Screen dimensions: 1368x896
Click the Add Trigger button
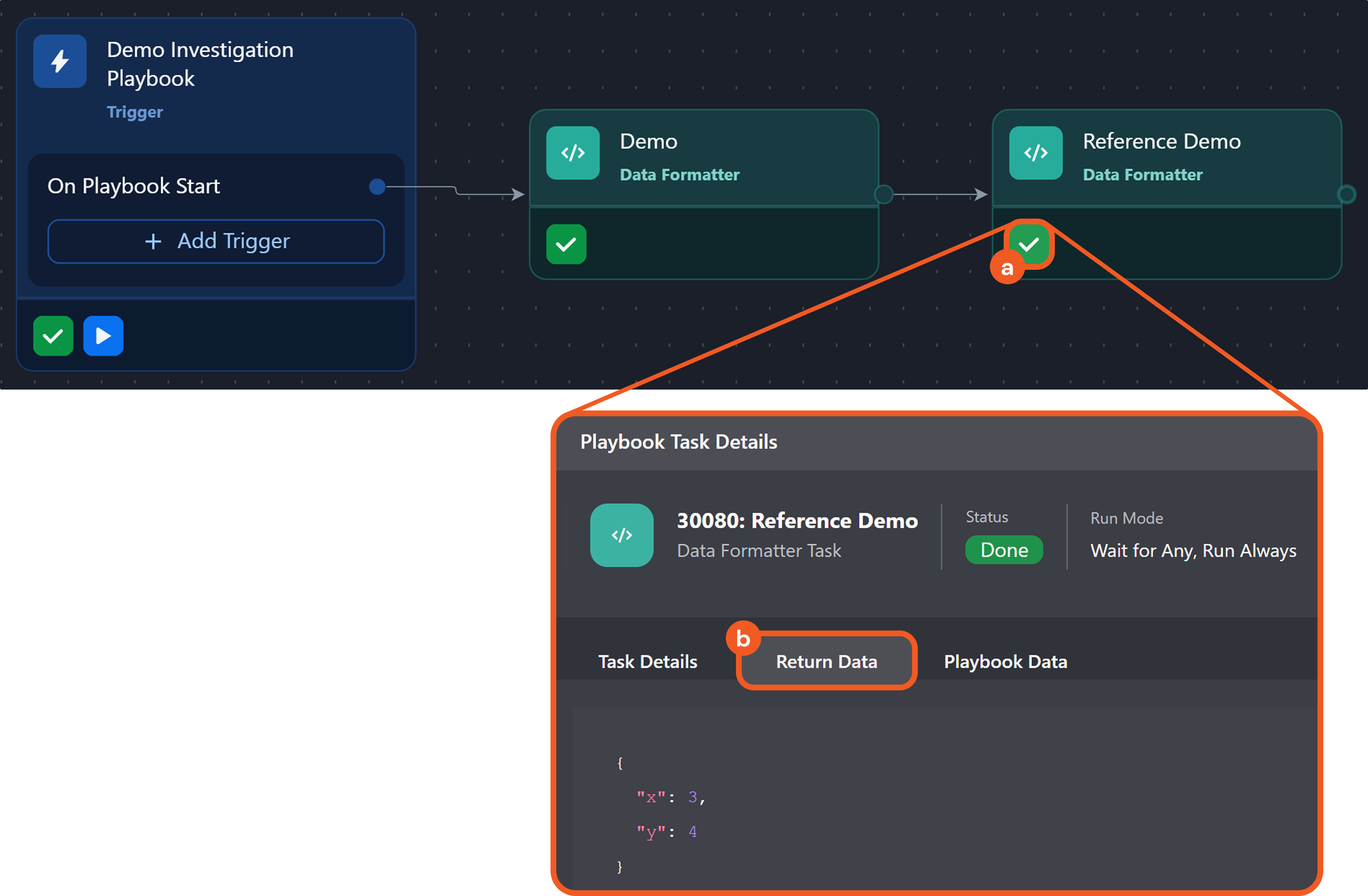215,241
